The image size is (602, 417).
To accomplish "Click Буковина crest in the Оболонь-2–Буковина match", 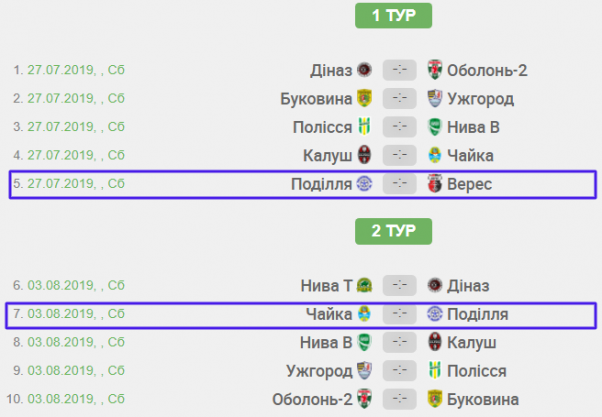I will (x=435, y=400).
